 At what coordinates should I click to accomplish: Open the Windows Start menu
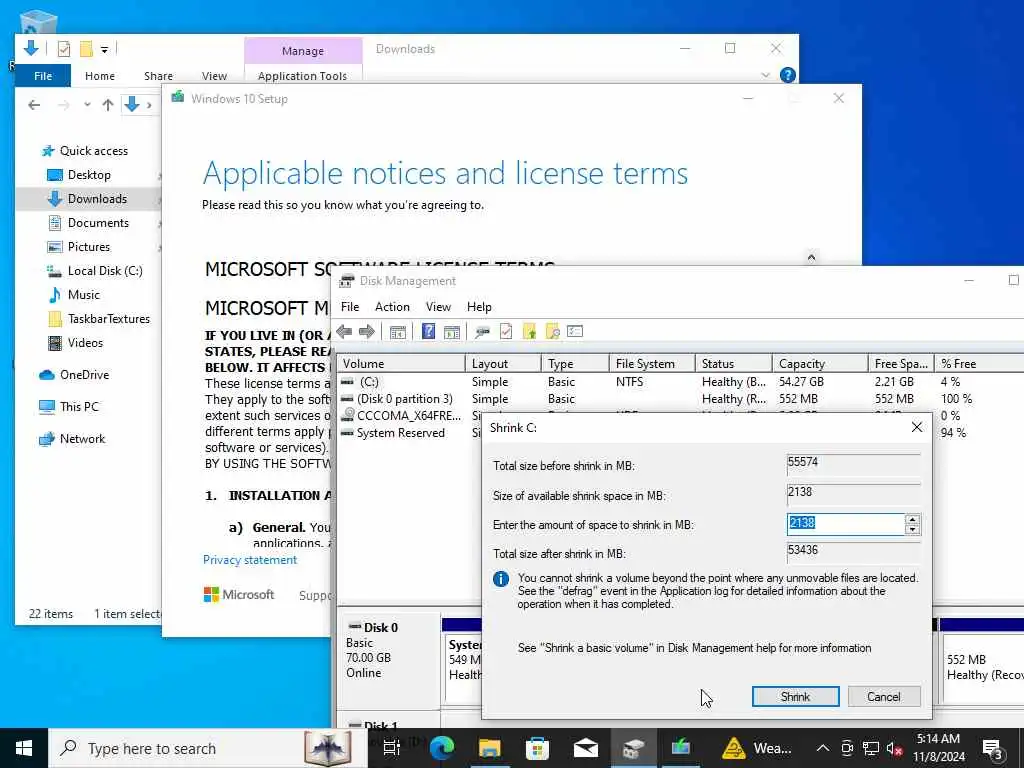pos(24,748)
